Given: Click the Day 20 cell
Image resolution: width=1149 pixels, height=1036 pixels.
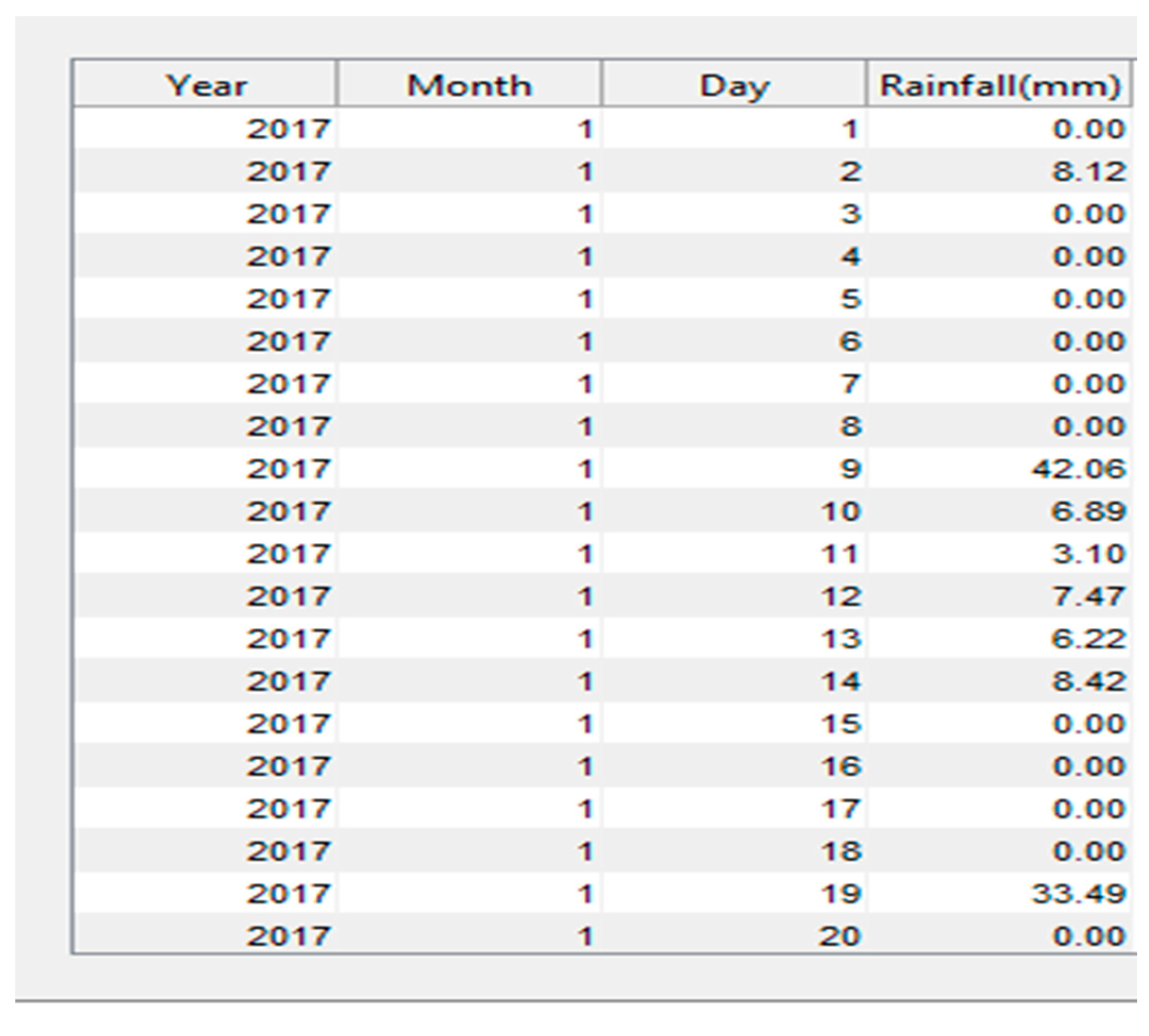Looking at the screenshot, I should click(x=734, y=936).
